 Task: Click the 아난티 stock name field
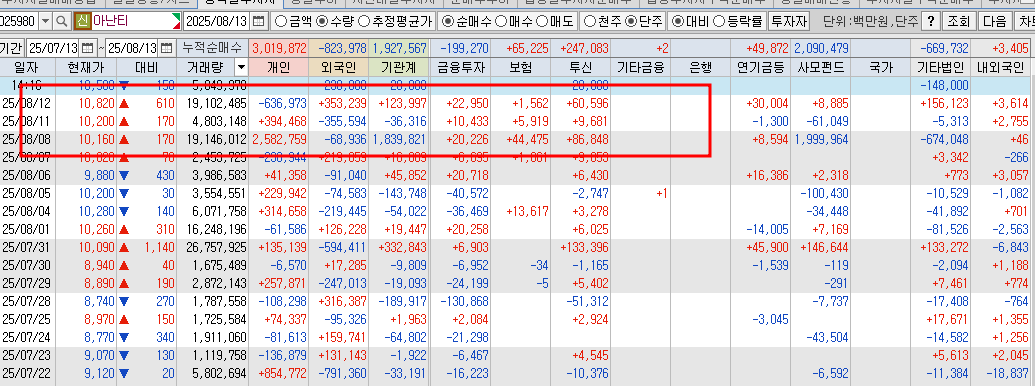[135, 21]
